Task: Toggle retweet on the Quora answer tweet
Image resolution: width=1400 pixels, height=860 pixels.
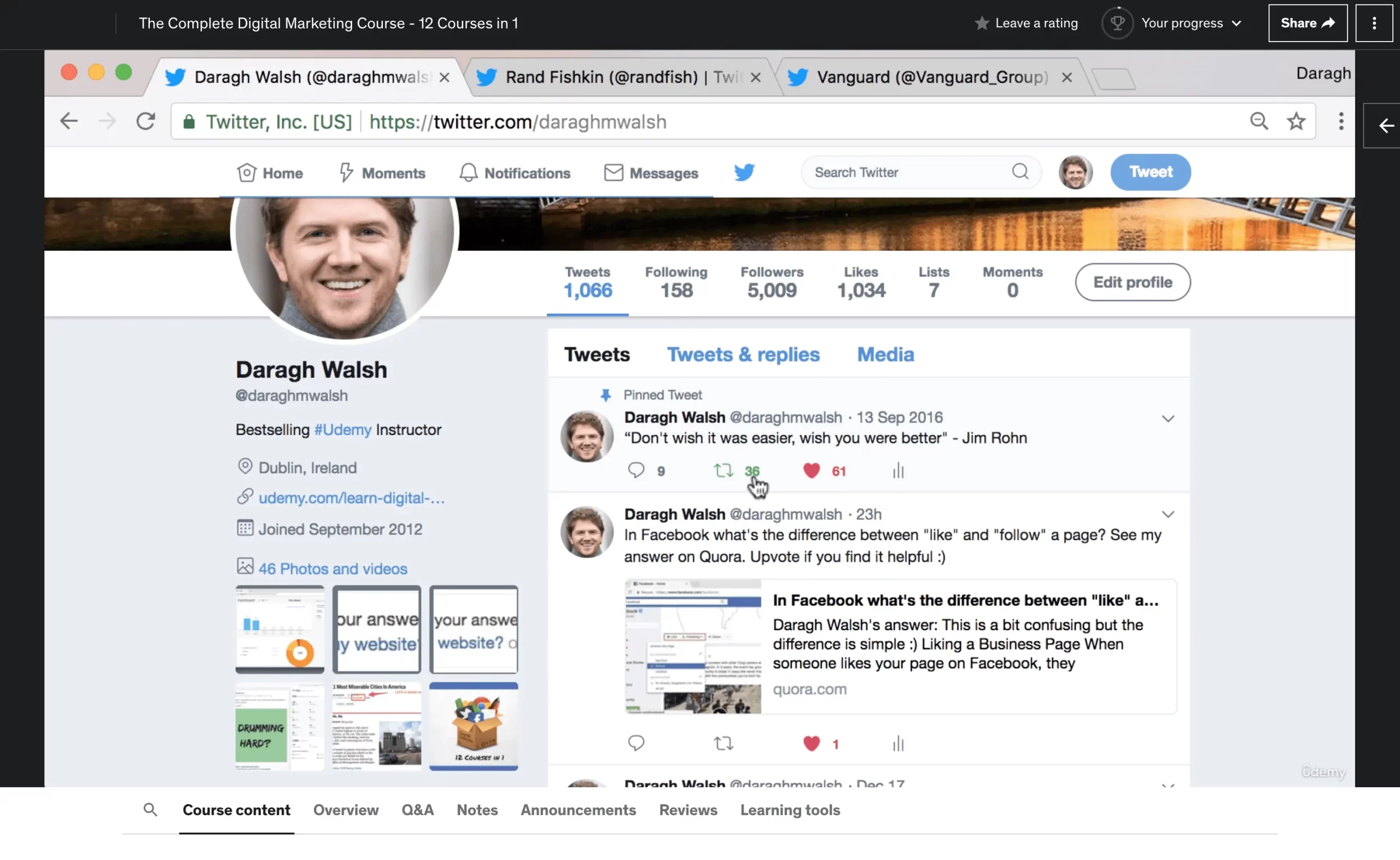Action: click(x=723, y=743)
